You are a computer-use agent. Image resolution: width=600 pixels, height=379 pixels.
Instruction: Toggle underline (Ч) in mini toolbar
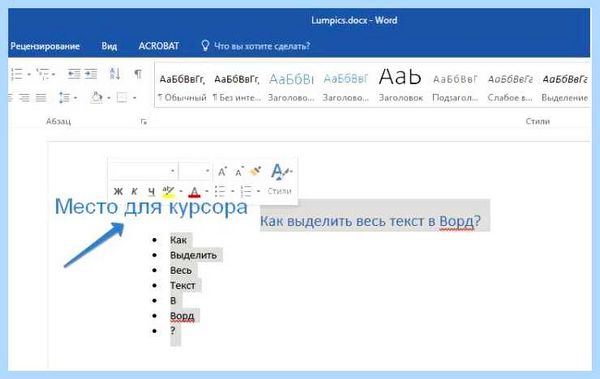(152, 191)
